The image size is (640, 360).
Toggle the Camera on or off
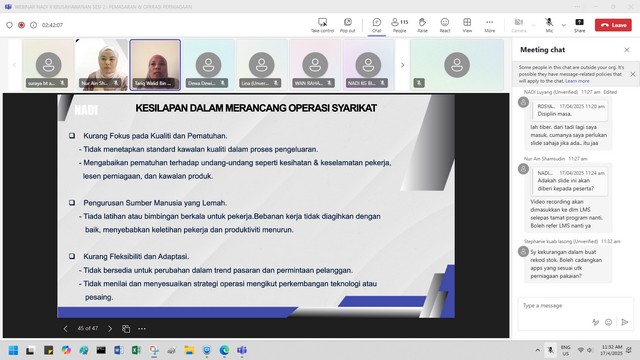519,25
